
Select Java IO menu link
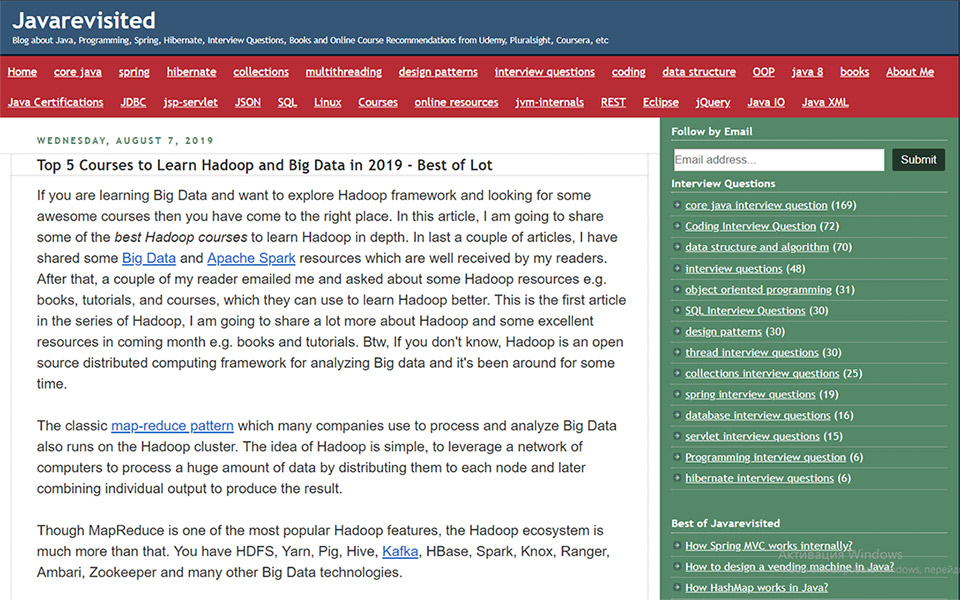click(766, 102)
